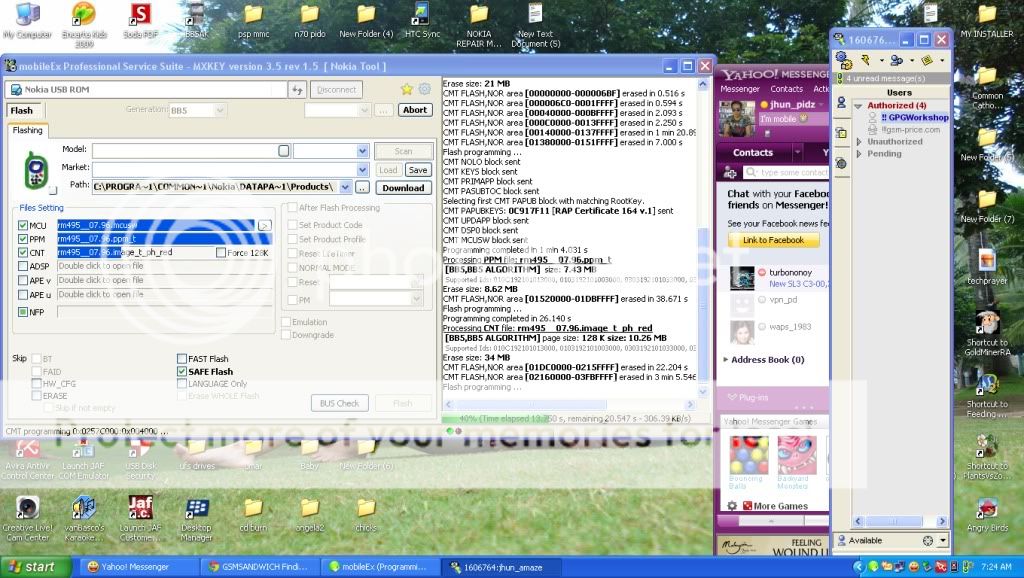This screenshot has width=1024, height=578.
Task: Launch HTC Sync from desktop
Action: [x=422, y=15]
